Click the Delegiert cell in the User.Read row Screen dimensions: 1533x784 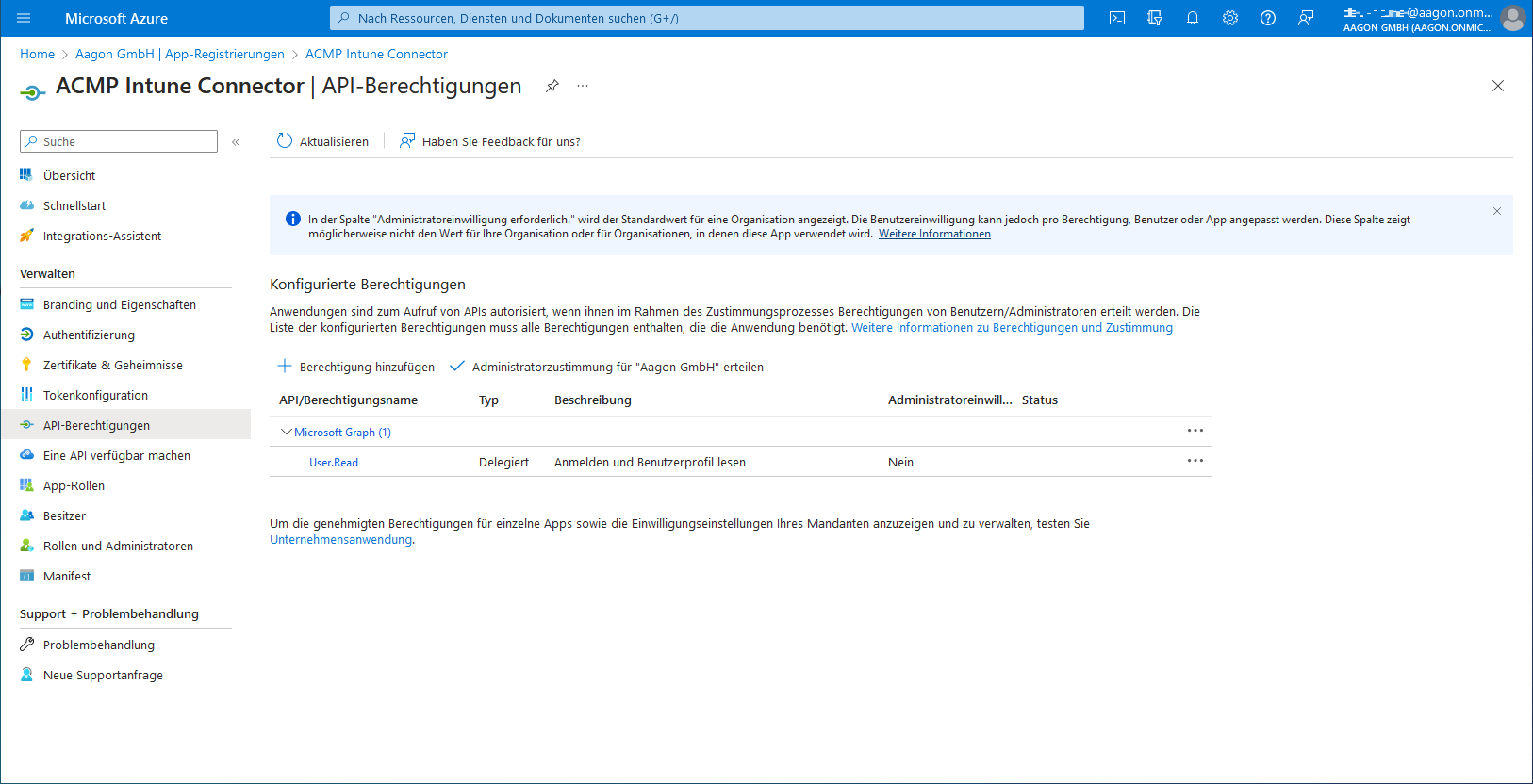coord(503,462)
